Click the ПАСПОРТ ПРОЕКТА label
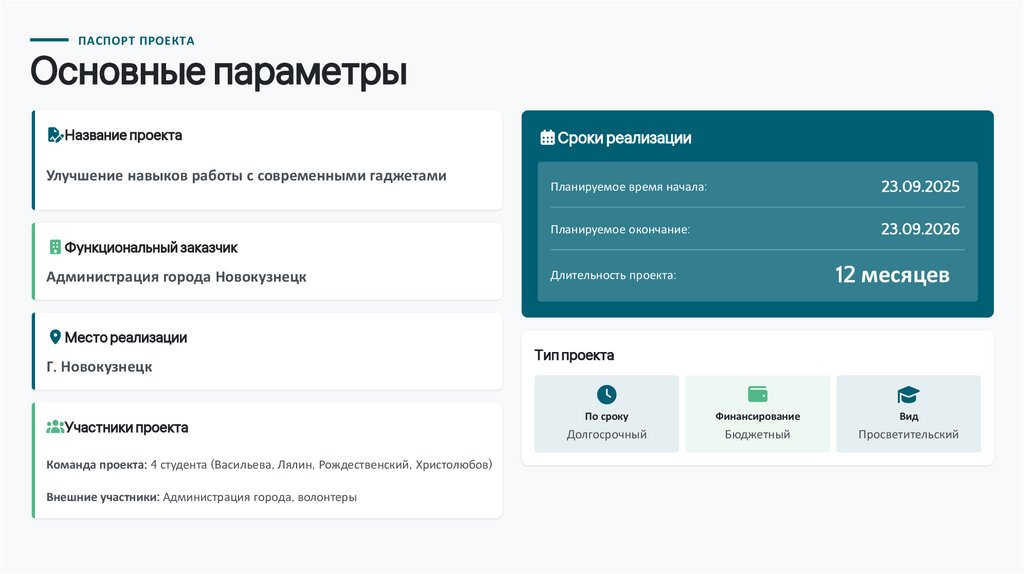This screenshot has height=574, width=1024. pos(136,40)
